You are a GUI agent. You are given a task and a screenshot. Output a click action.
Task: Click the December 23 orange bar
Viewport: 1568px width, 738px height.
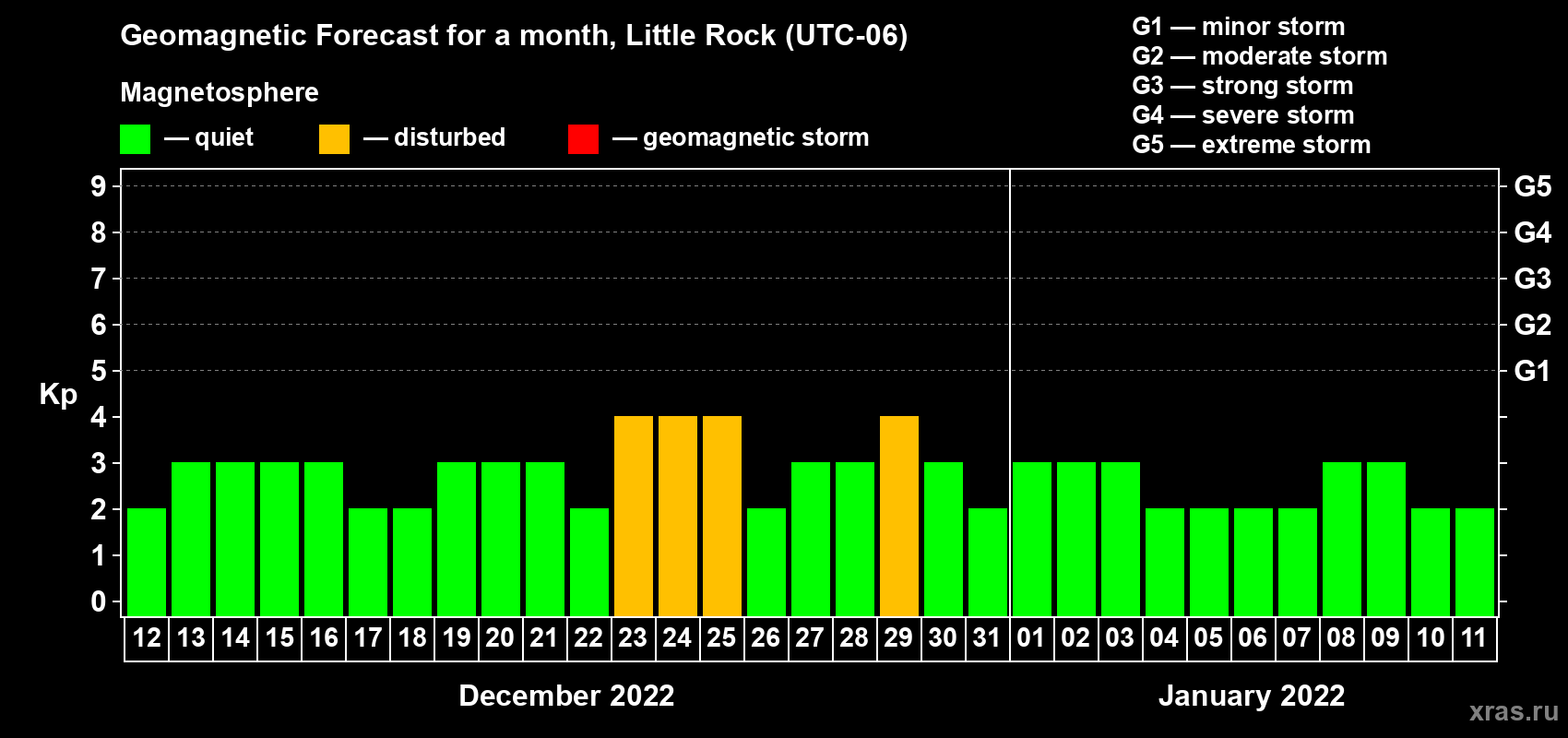(x=634, y=517)
